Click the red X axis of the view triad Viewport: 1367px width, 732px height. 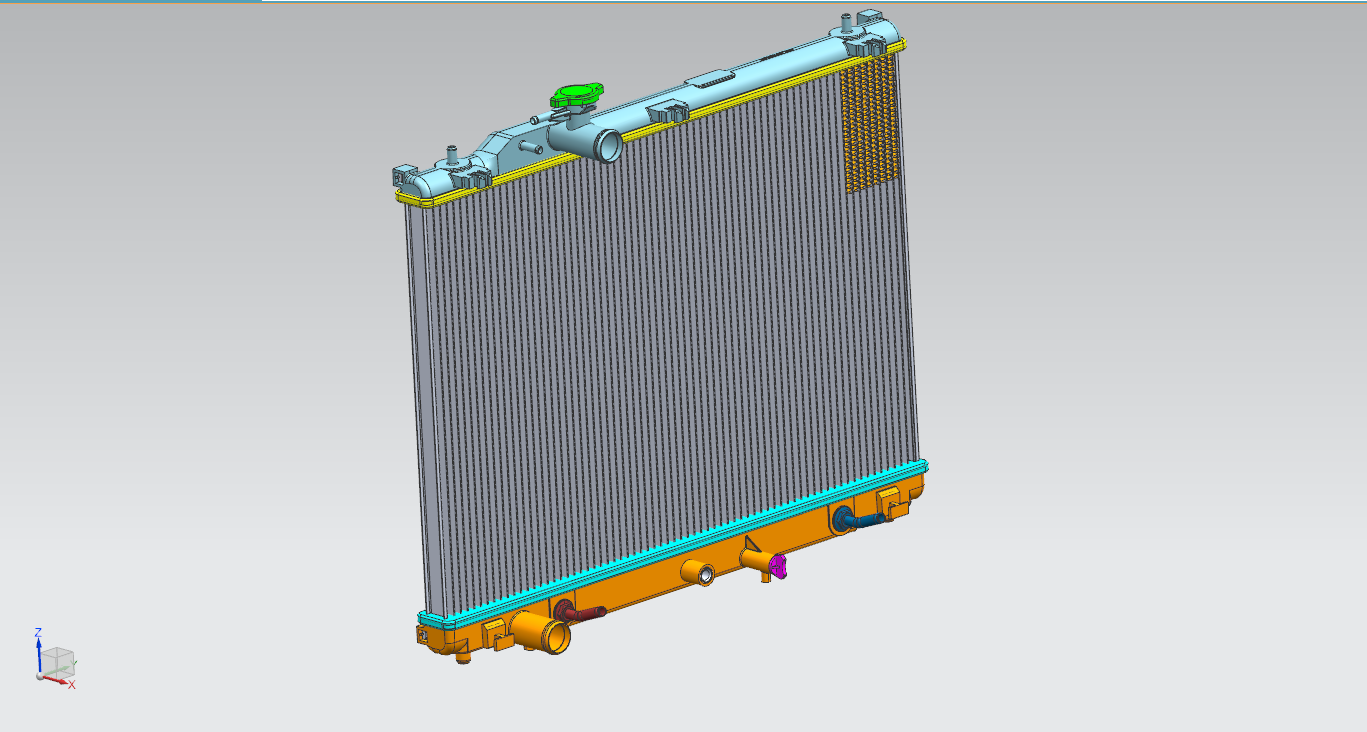(x=58, y=681)
